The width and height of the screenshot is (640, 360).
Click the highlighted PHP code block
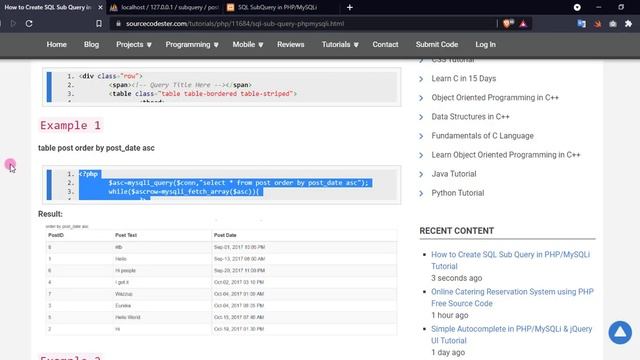coord(222,184)
